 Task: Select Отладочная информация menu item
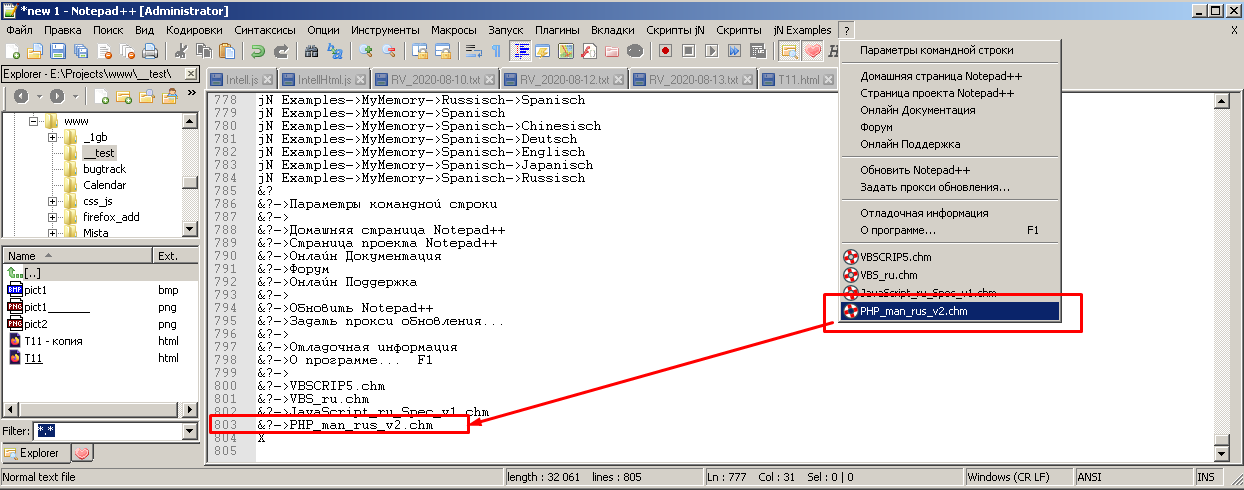(x=949, y=213)
